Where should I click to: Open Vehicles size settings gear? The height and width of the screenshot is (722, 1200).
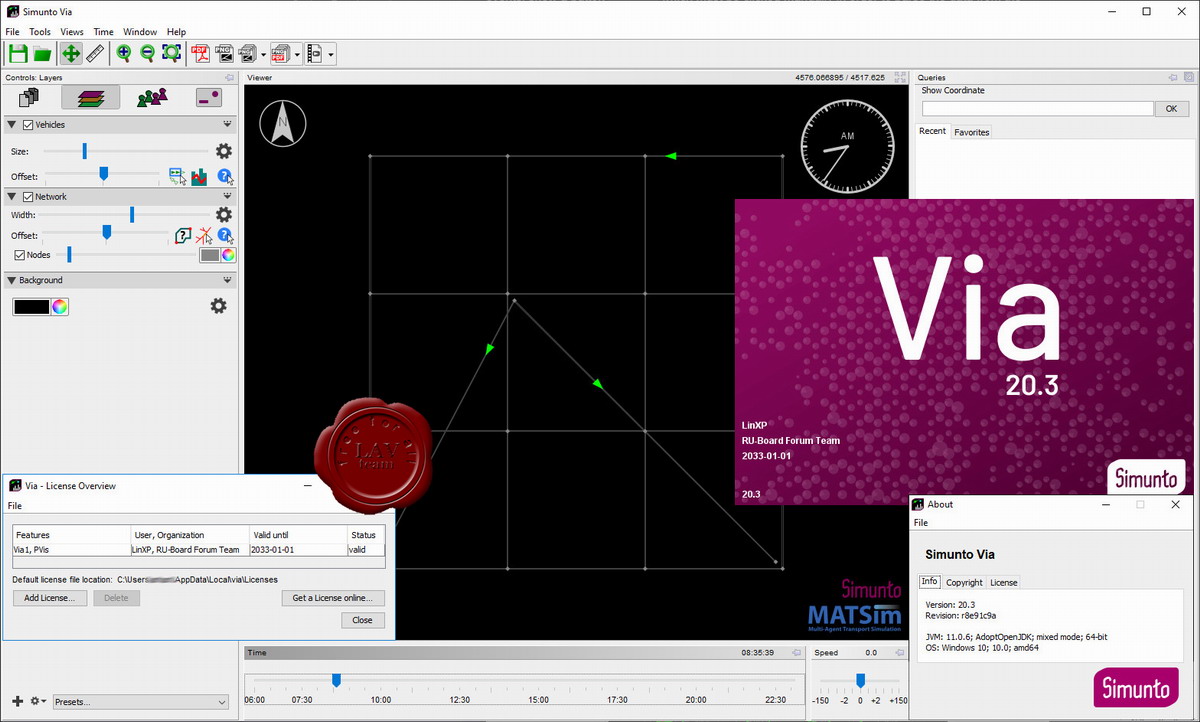pyautogui.click(x=224, y=151)
